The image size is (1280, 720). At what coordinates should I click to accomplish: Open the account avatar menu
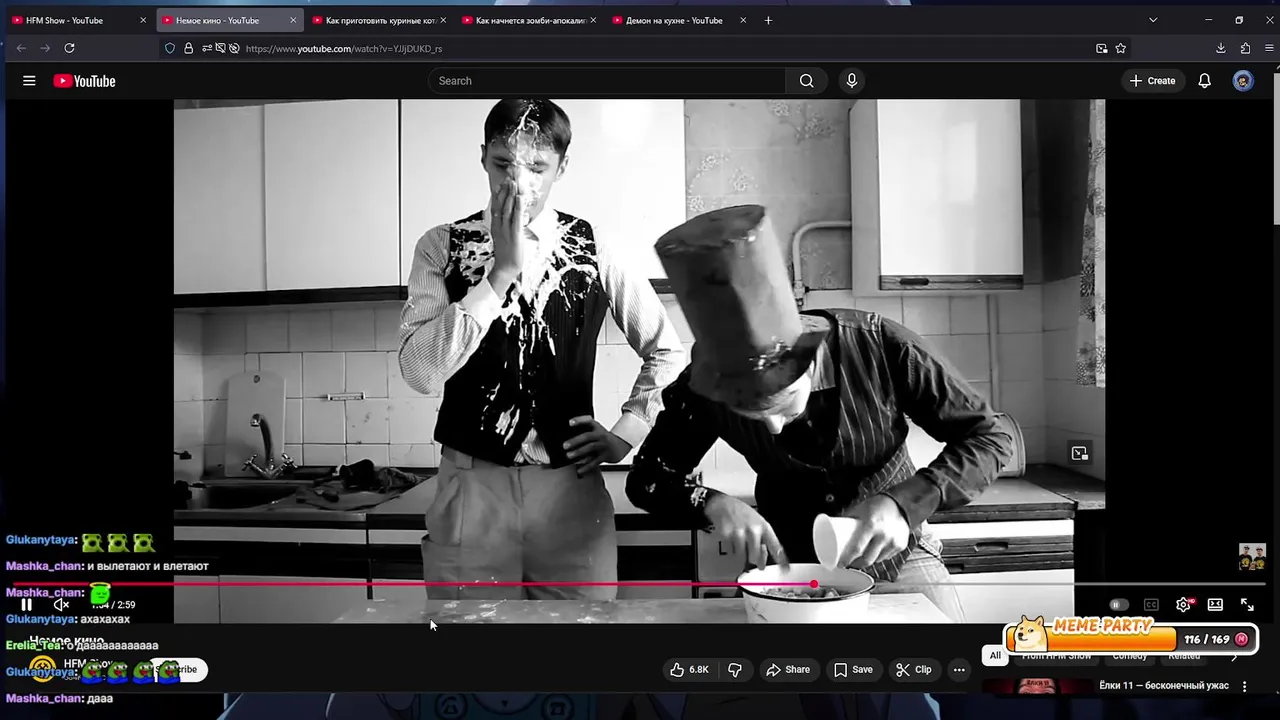click(x=1243, y=81)
